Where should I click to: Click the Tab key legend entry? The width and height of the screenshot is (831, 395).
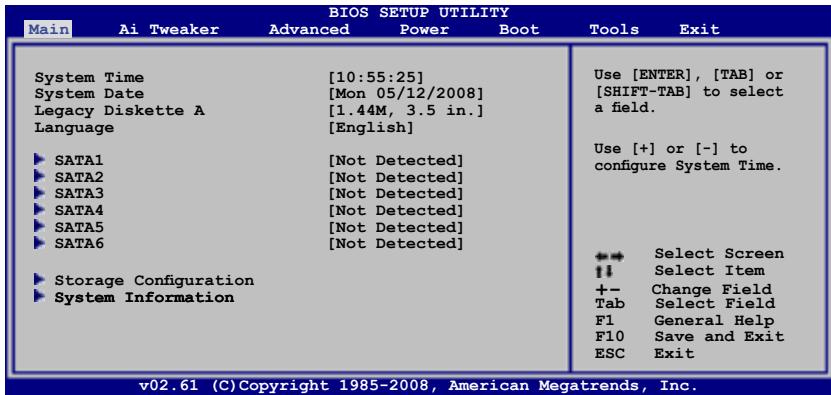[x=610, y=304]
